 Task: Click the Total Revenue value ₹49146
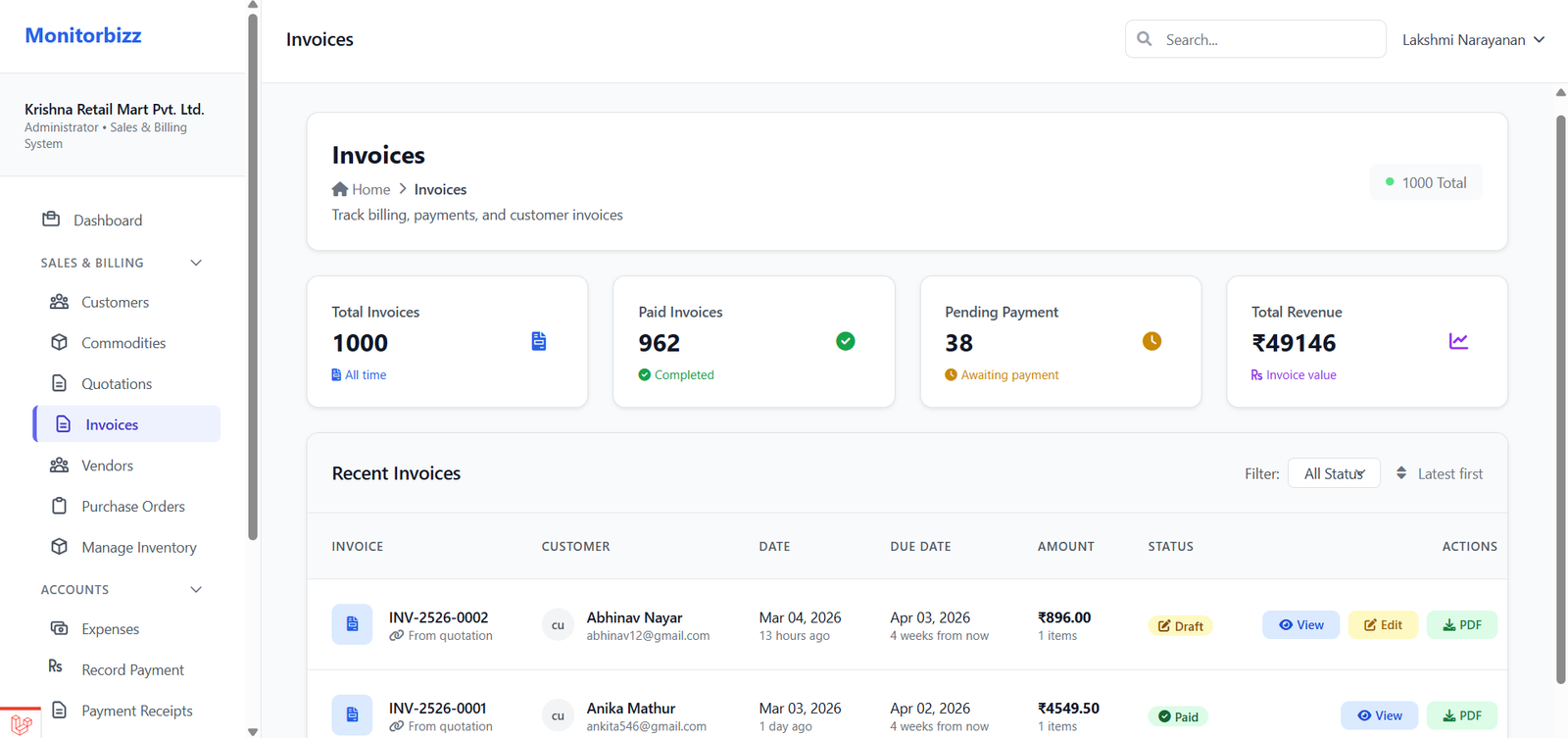(1294, 343)
